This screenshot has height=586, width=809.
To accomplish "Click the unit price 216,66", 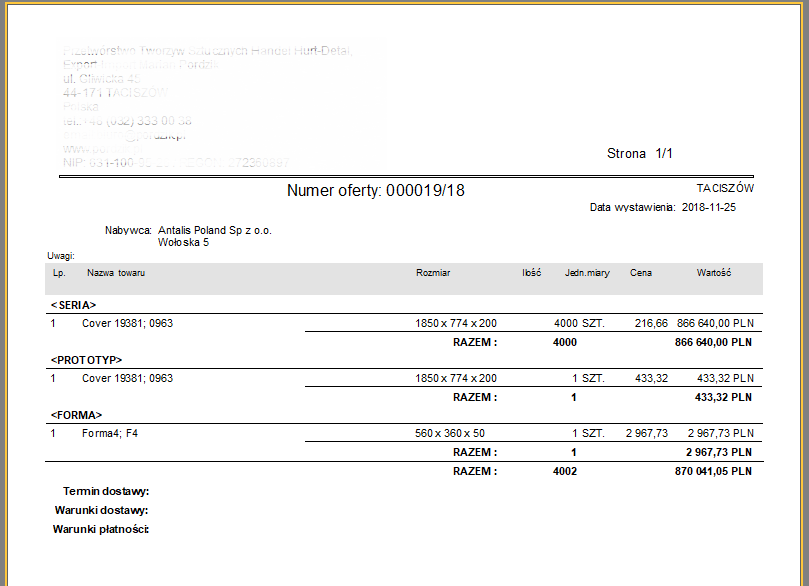I will click(x=651, y=324).
